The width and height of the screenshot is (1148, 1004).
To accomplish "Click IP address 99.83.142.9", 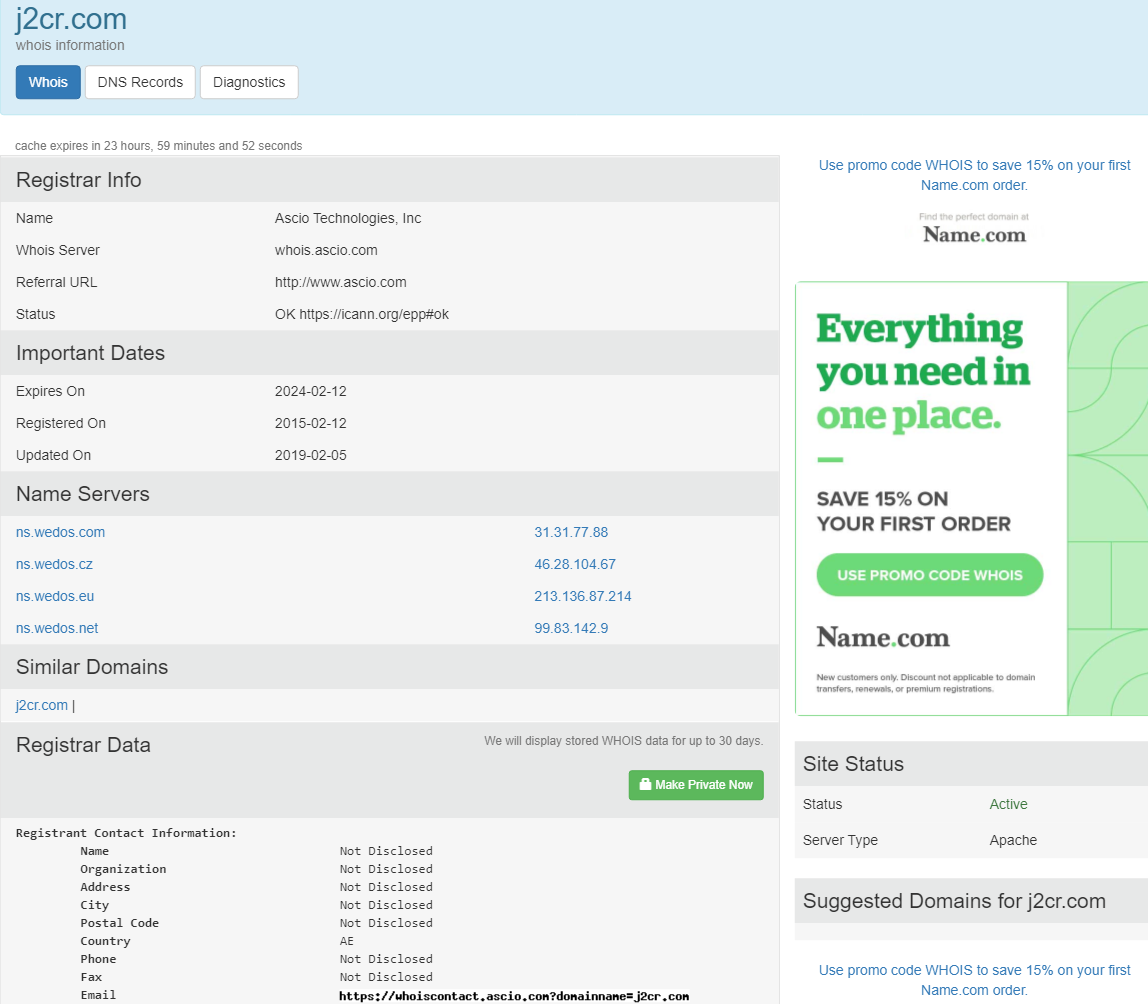I will [x=571, y=628].
